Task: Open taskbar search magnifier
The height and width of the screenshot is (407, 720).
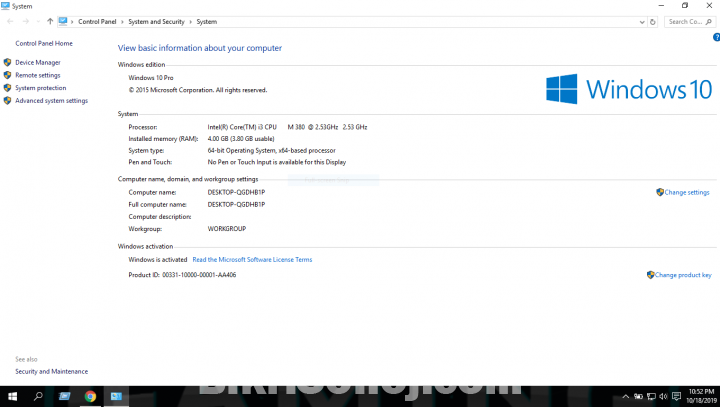Action: (39, 396)
